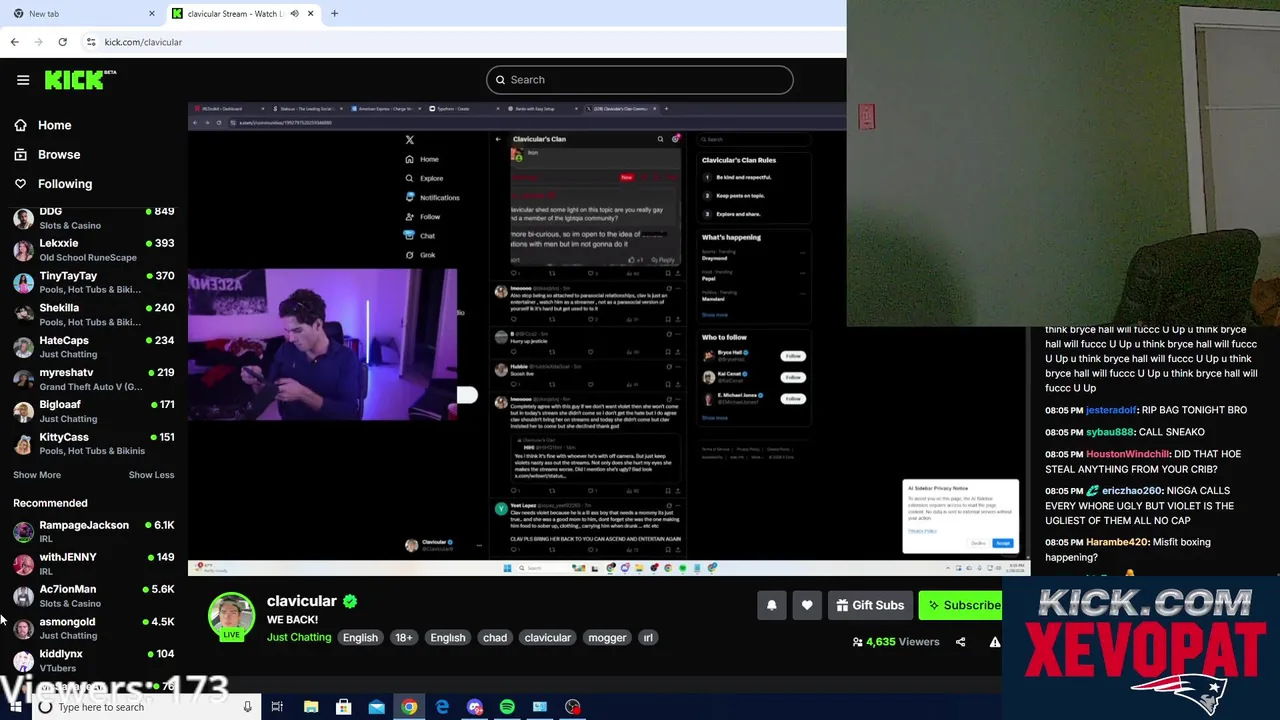Image resolution: width=1280 pixels, height=720 pixels.
Task: Open Lekxxie channel in sidebar
Action: (x=93, y=250)
